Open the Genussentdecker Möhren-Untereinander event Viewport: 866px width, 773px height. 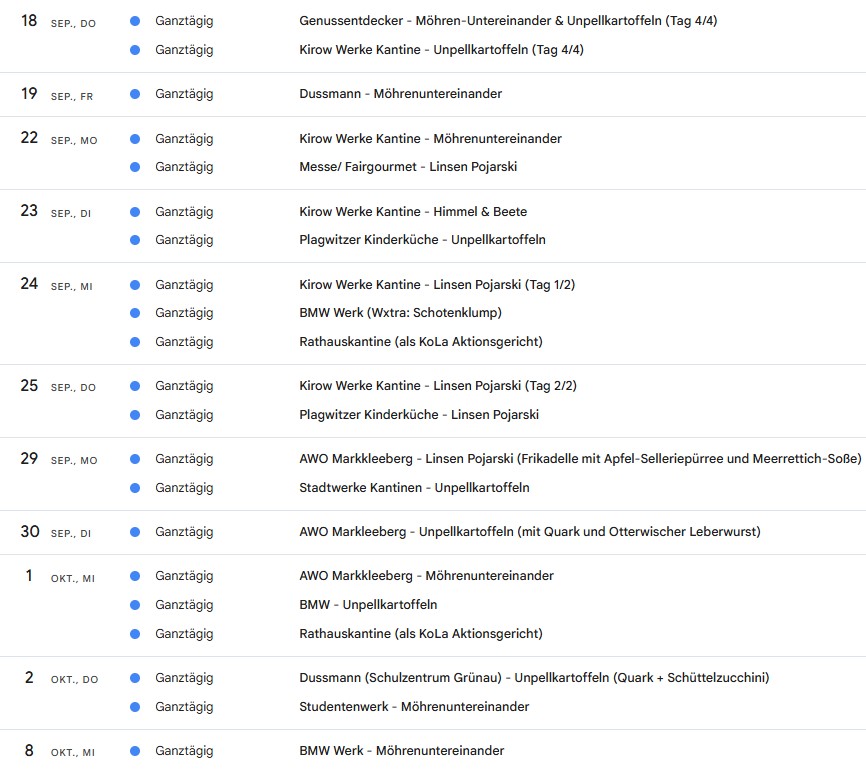pos(480,21)
